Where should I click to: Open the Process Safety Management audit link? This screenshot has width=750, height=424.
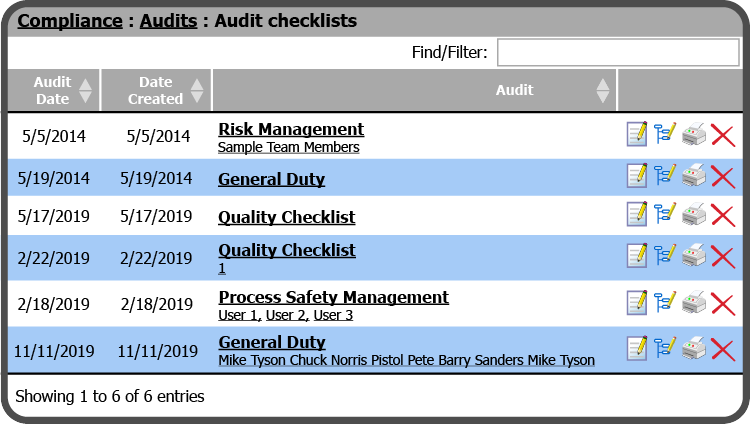tap(333, 297)
